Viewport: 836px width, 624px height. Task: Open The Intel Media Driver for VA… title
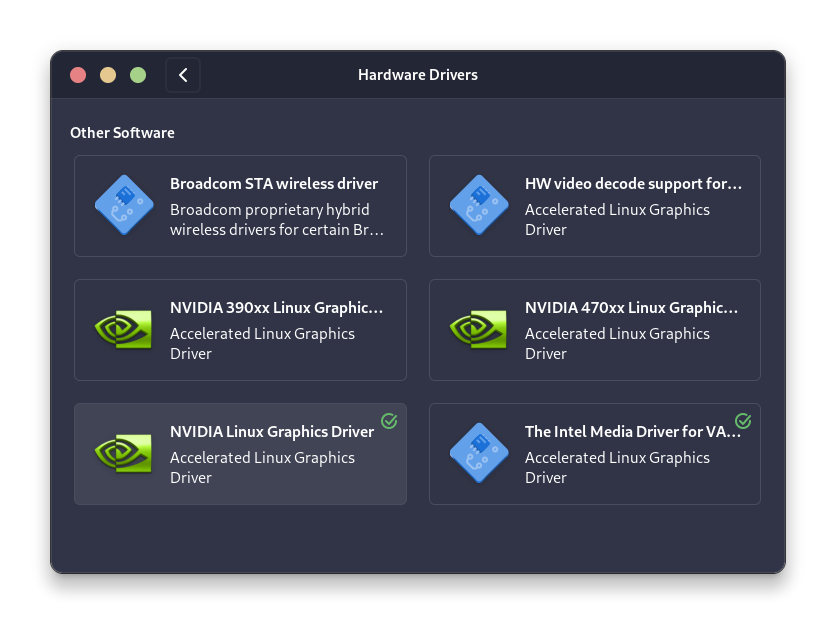pyautogui.click(x=633, y=431)
